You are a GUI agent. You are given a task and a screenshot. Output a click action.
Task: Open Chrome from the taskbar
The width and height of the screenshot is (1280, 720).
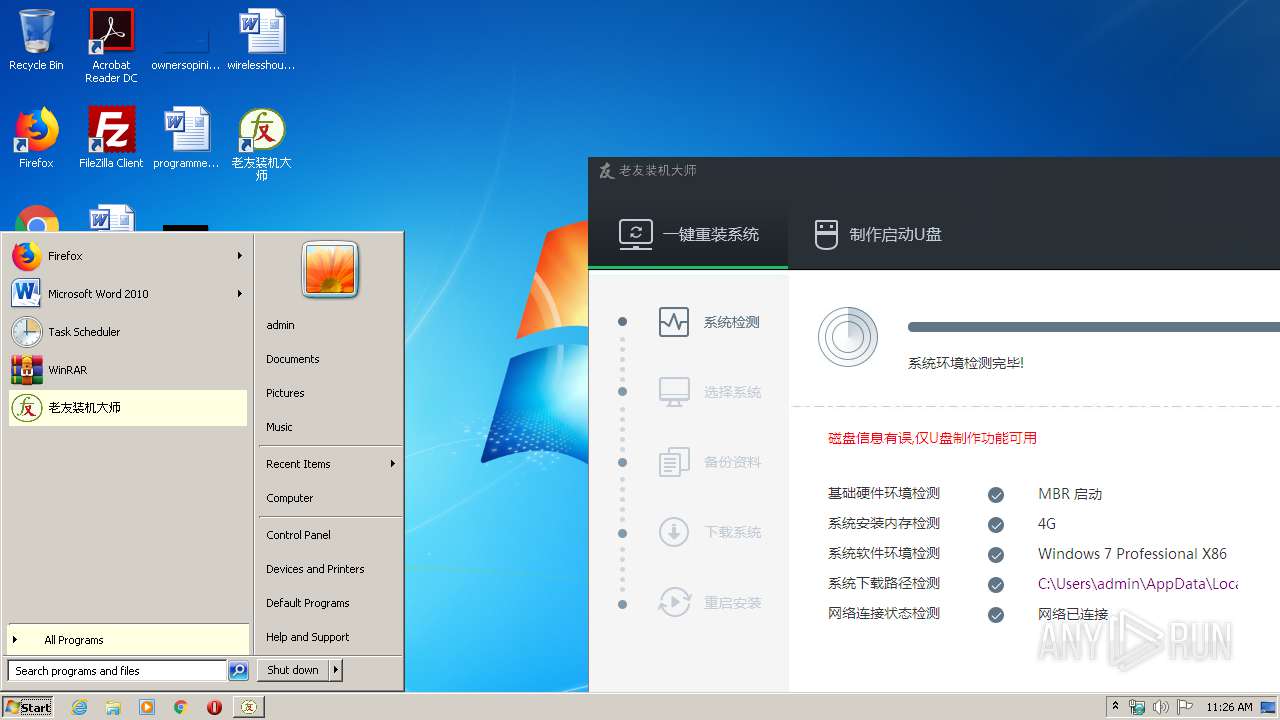tap(181, 707)
